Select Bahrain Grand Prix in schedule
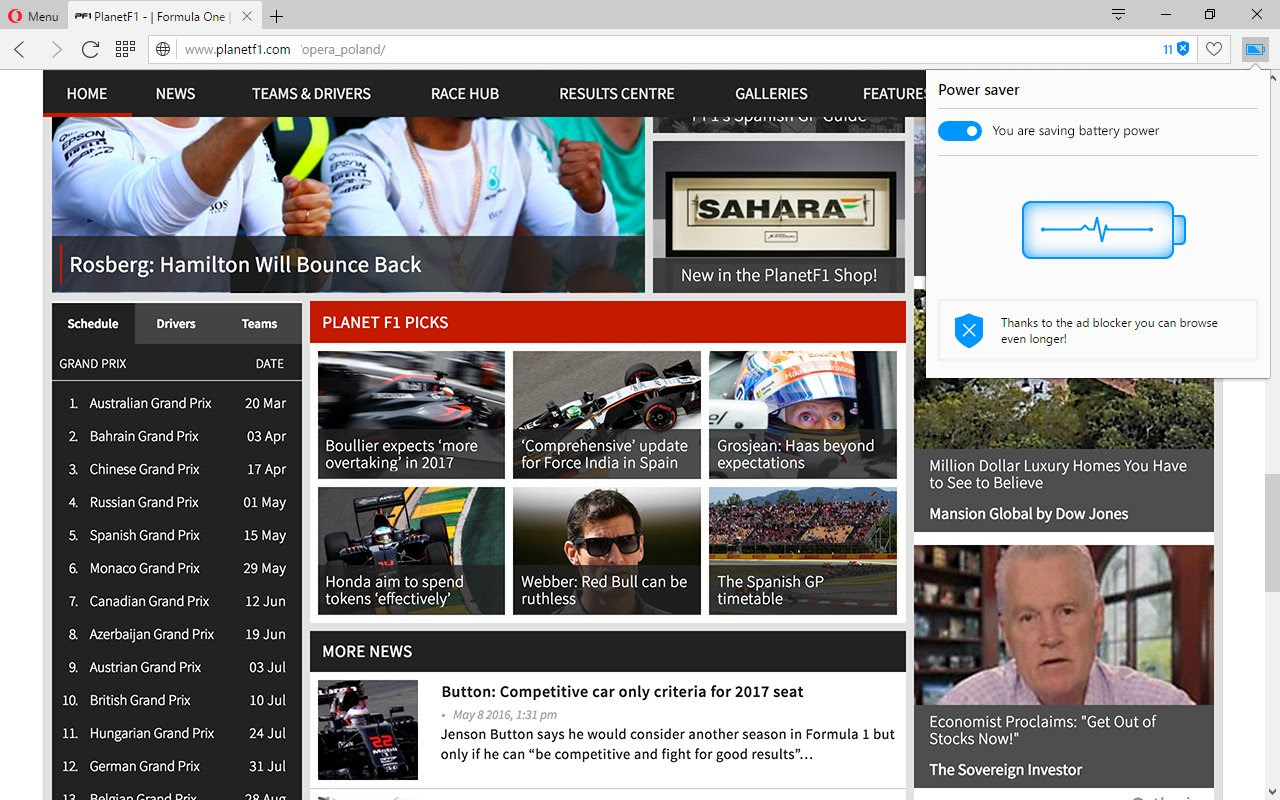The image size is (1280, 800). pyautogui.click(x=177, y=436)
